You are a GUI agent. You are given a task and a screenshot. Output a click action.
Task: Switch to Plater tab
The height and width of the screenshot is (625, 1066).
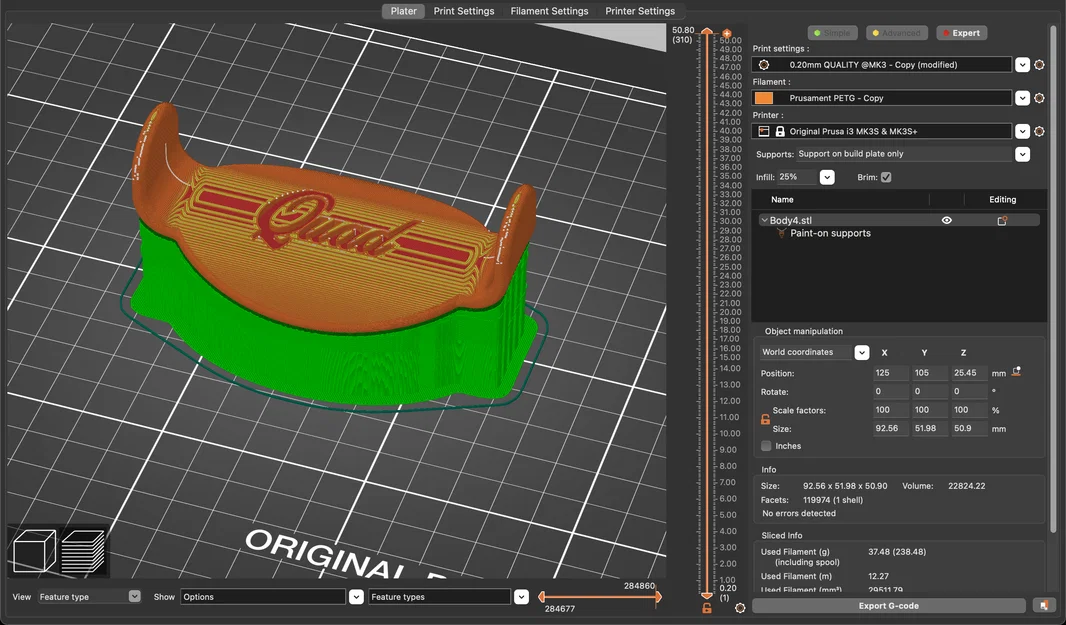[403, 11]
